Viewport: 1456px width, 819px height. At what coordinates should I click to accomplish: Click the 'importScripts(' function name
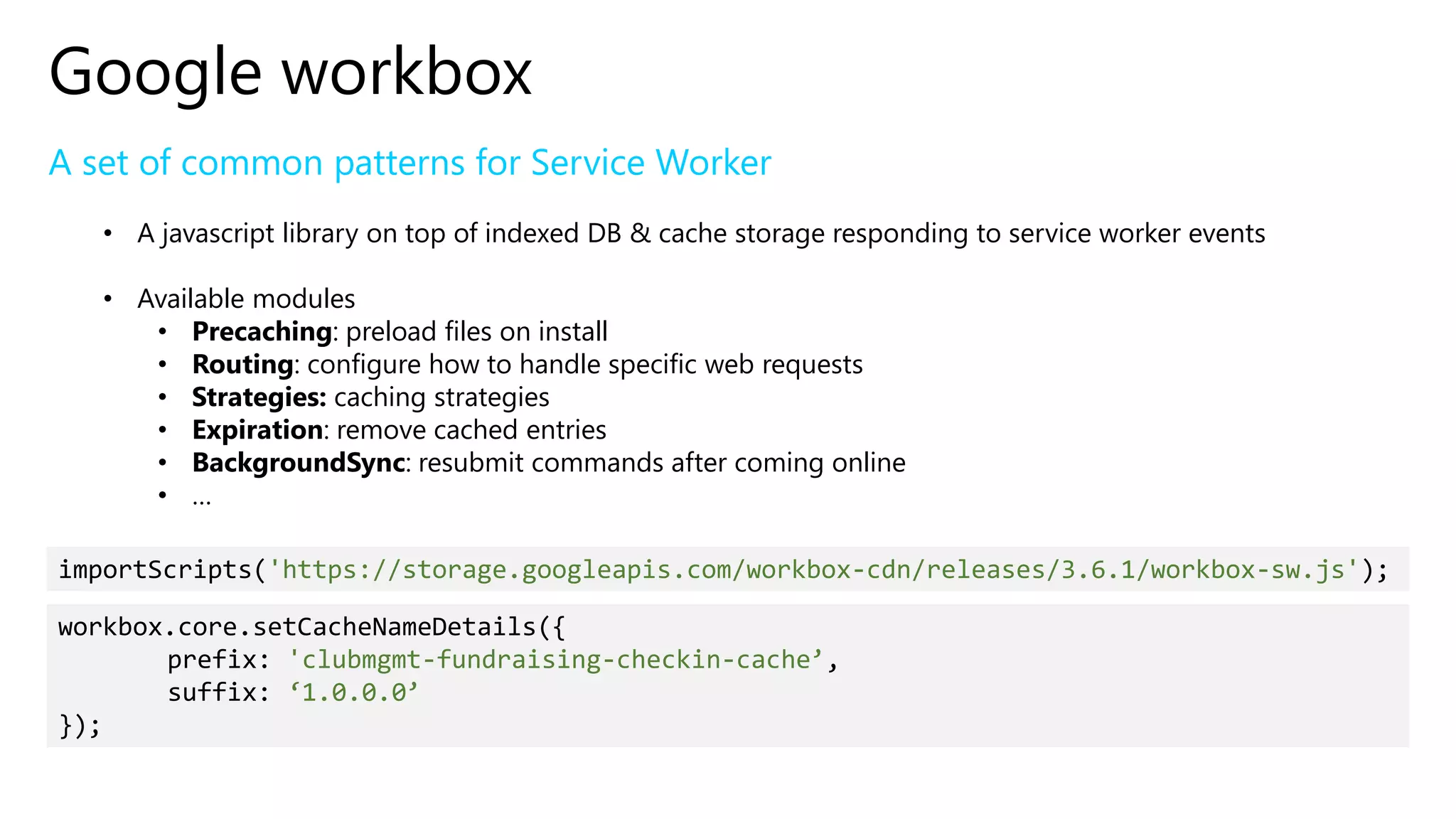click(x=162, y=569)
